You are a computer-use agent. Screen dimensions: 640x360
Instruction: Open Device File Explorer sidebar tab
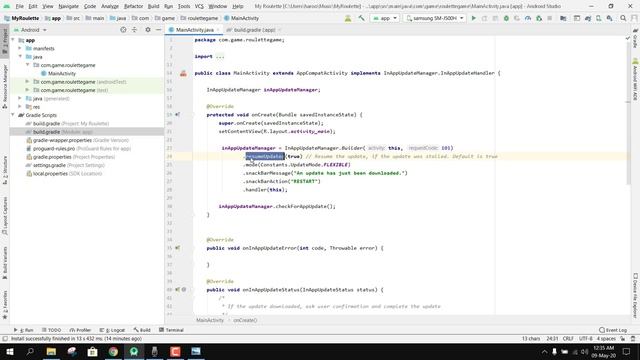pyautogui.click(x=635, y=296)
